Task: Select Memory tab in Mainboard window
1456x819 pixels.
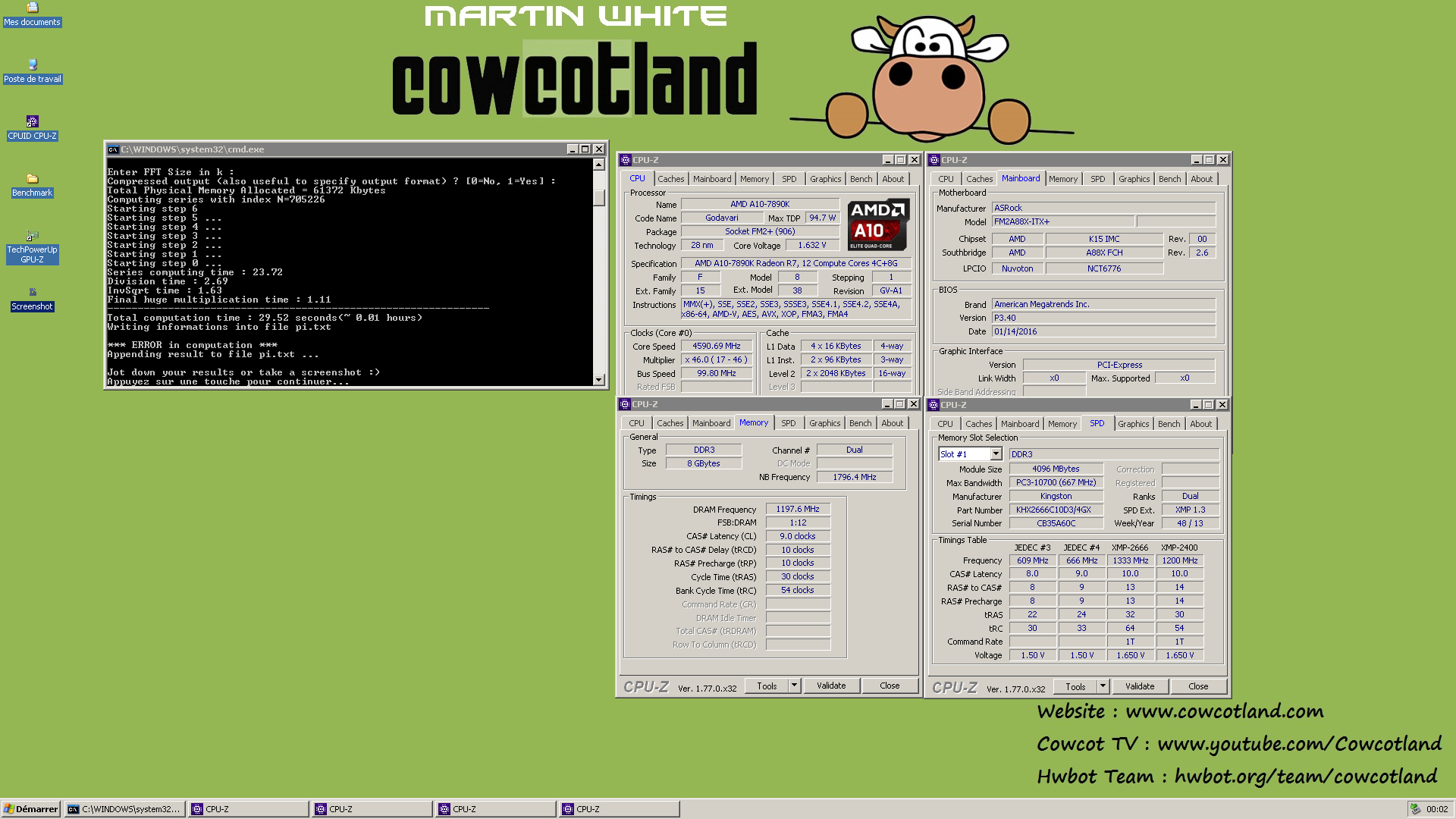Action: pos(1062,179)
